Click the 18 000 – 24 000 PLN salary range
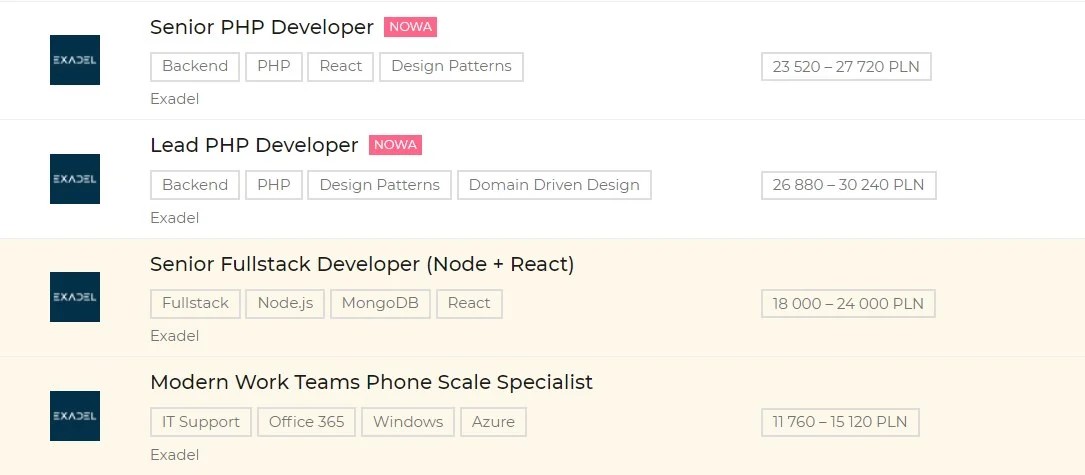The width and height of the screenshot is (1085, 475). (x=848, y=303)
